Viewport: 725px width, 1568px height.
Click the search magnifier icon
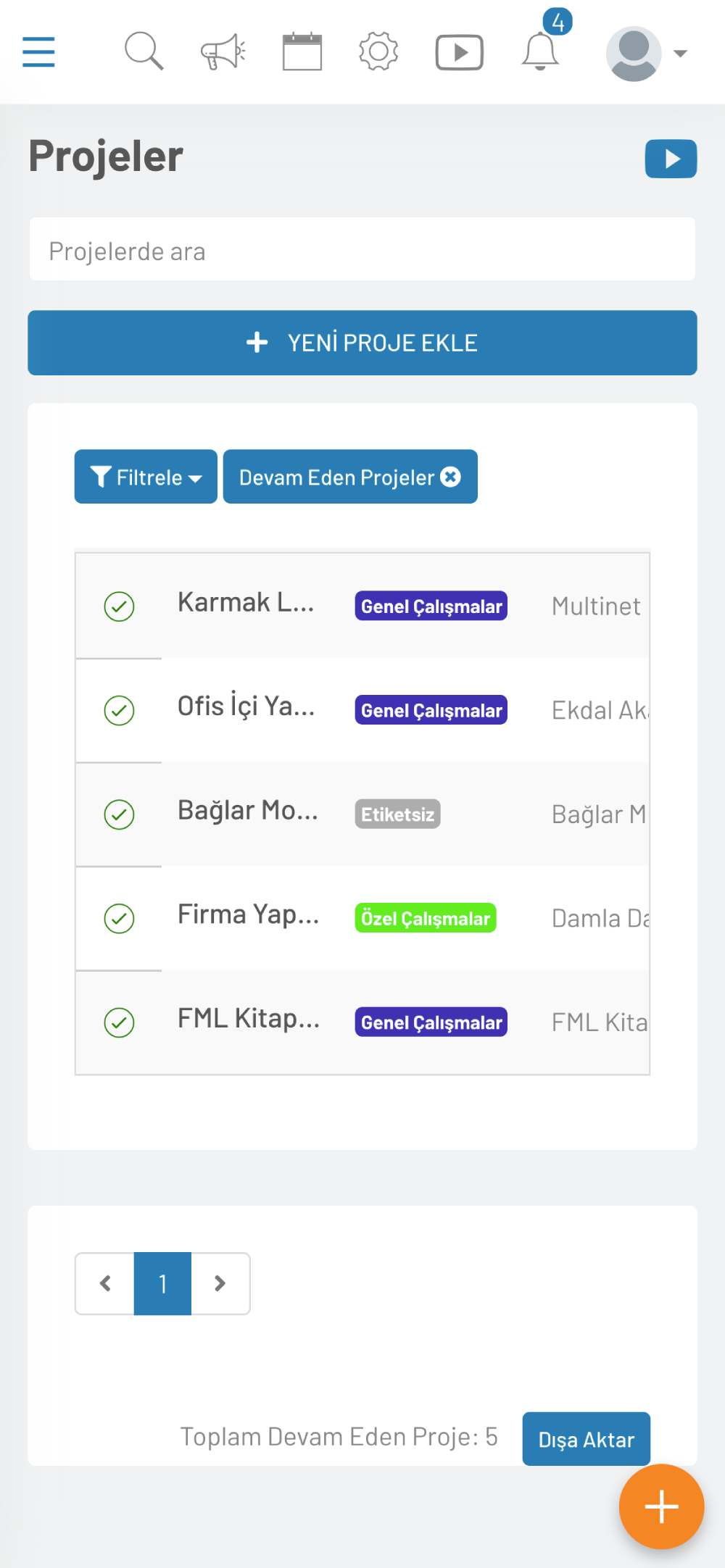point(144,51)
